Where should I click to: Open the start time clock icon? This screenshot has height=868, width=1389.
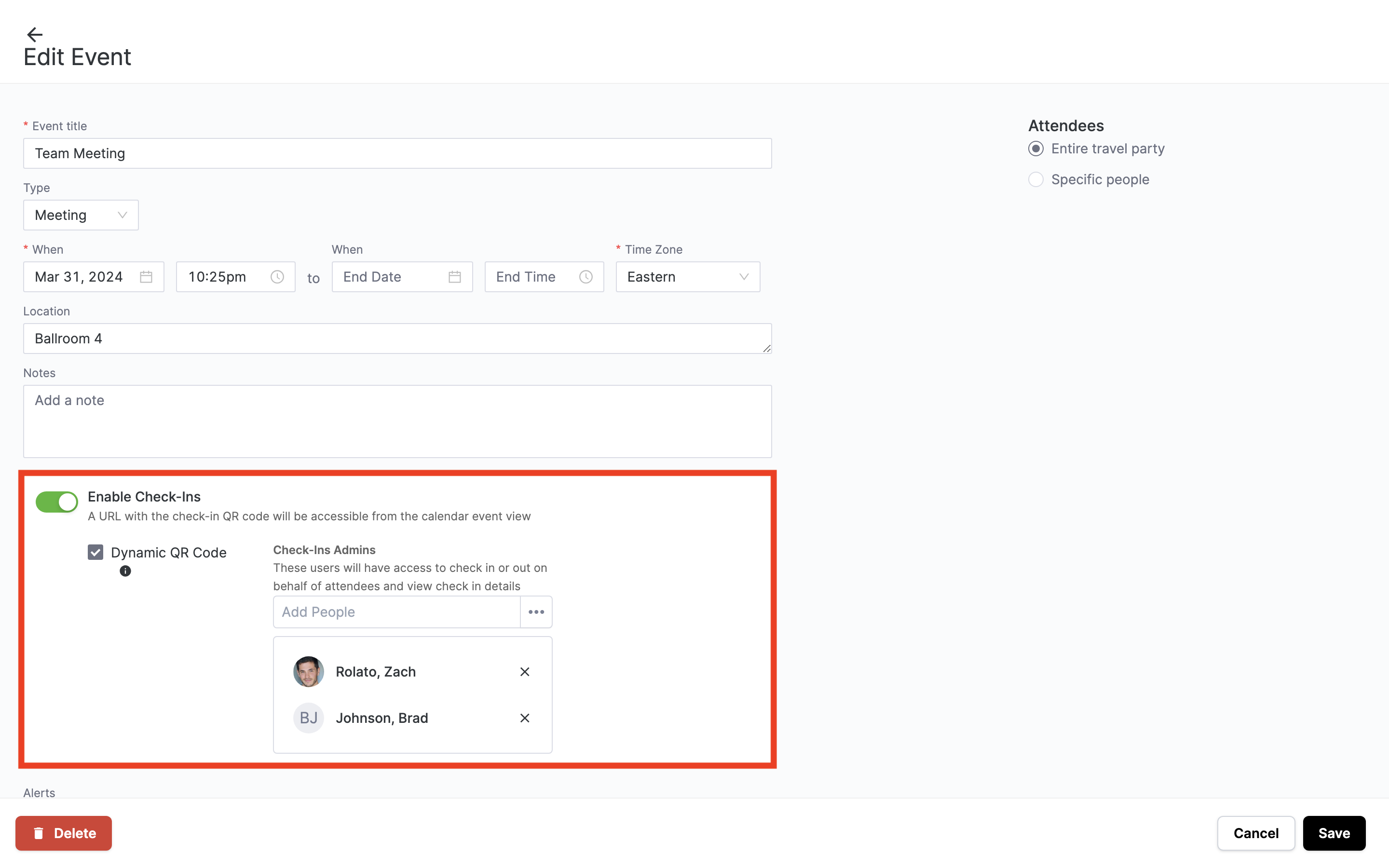(x=277, y=277)
